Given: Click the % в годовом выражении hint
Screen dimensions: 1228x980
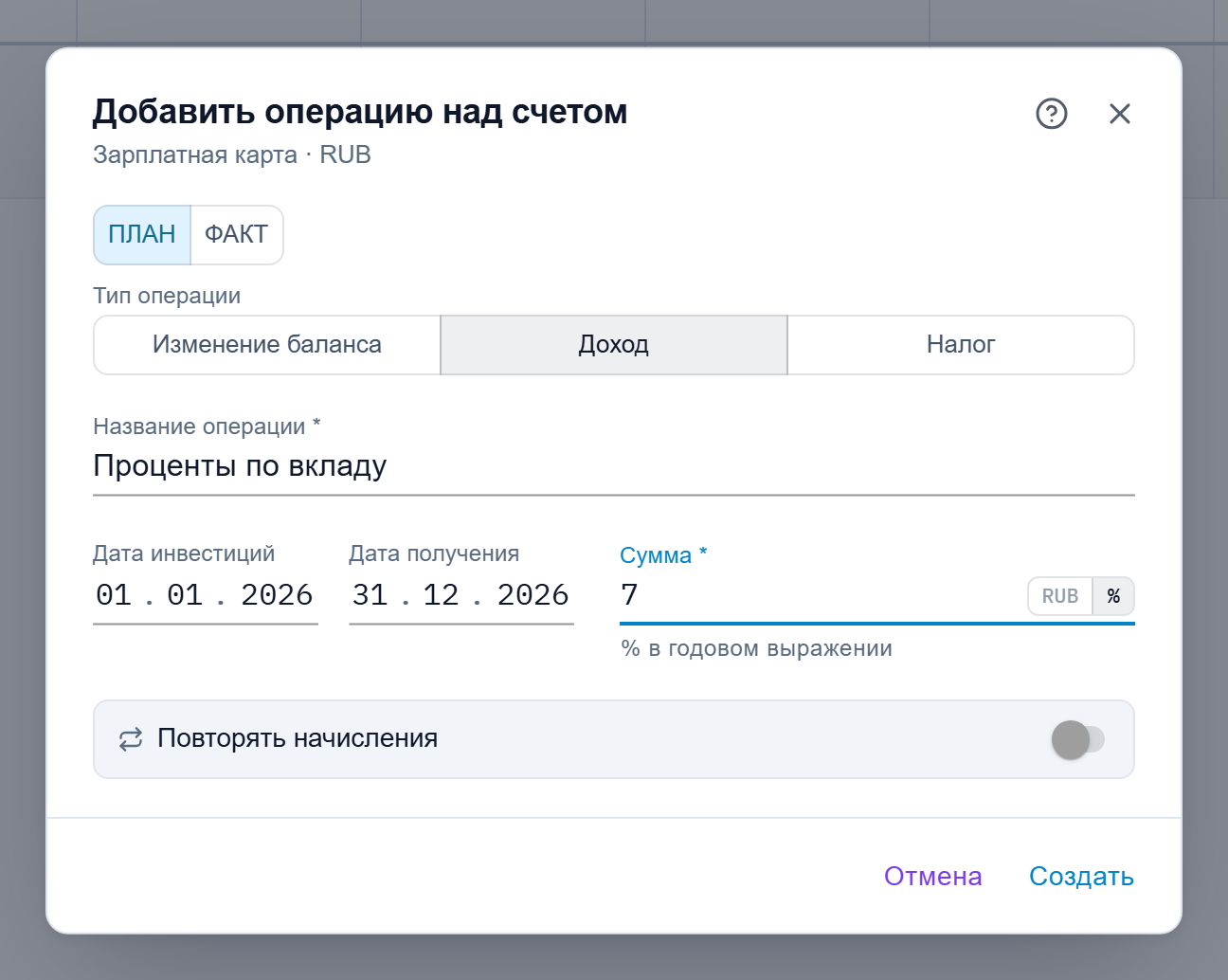Looking at the screenshot, I should 756,648.
